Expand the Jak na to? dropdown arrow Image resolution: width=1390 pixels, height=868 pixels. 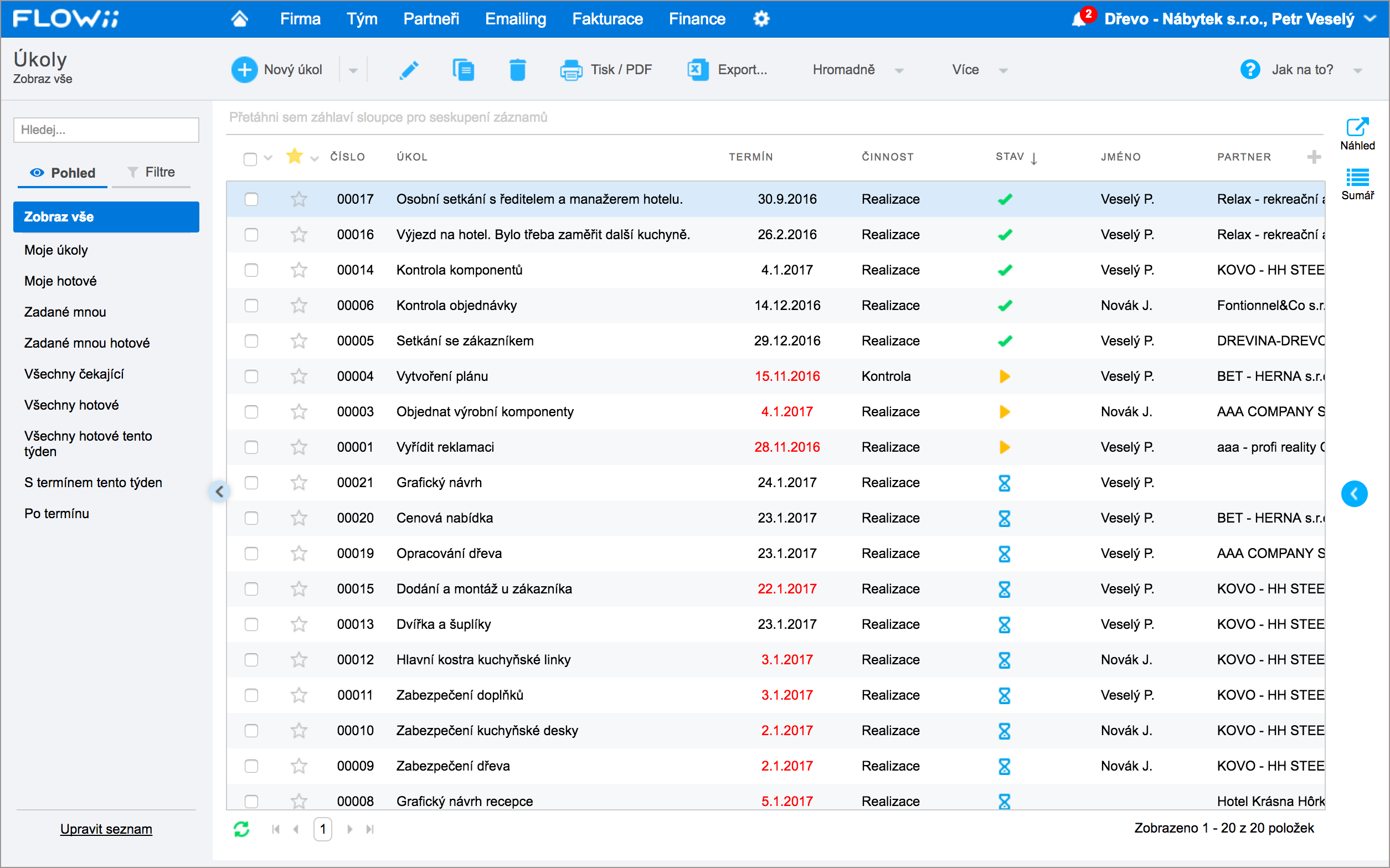point(1357,71)
